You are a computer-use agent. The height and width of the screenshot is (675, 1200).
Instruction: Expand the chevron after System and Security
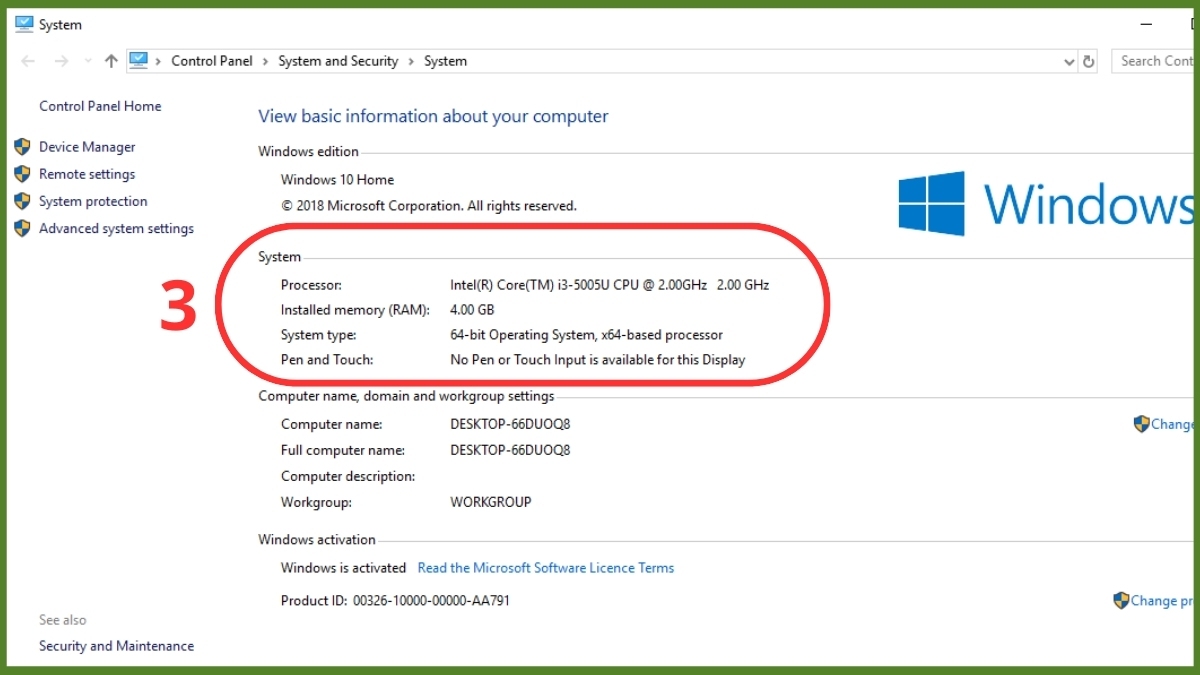pyautogui.click(x=411, y=61)
